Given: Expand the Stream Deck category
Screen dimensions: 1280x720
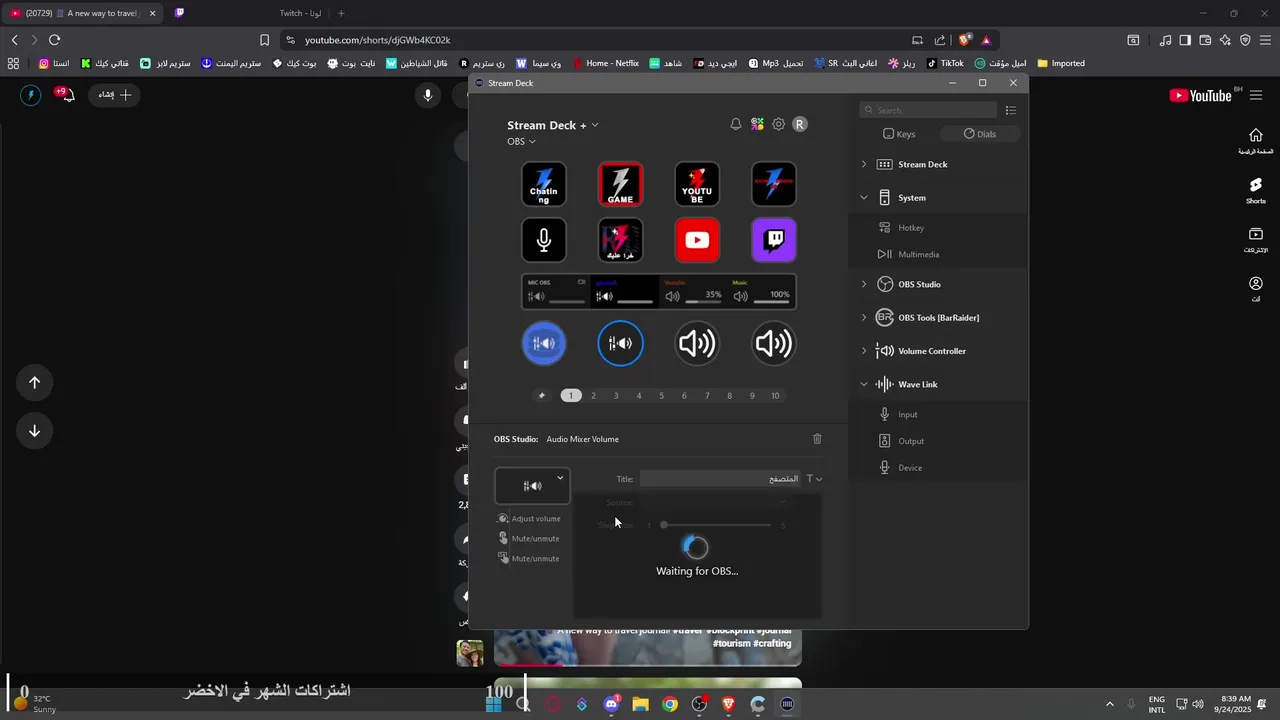Looking at the screenshot, I should click(x=864, y=164).
